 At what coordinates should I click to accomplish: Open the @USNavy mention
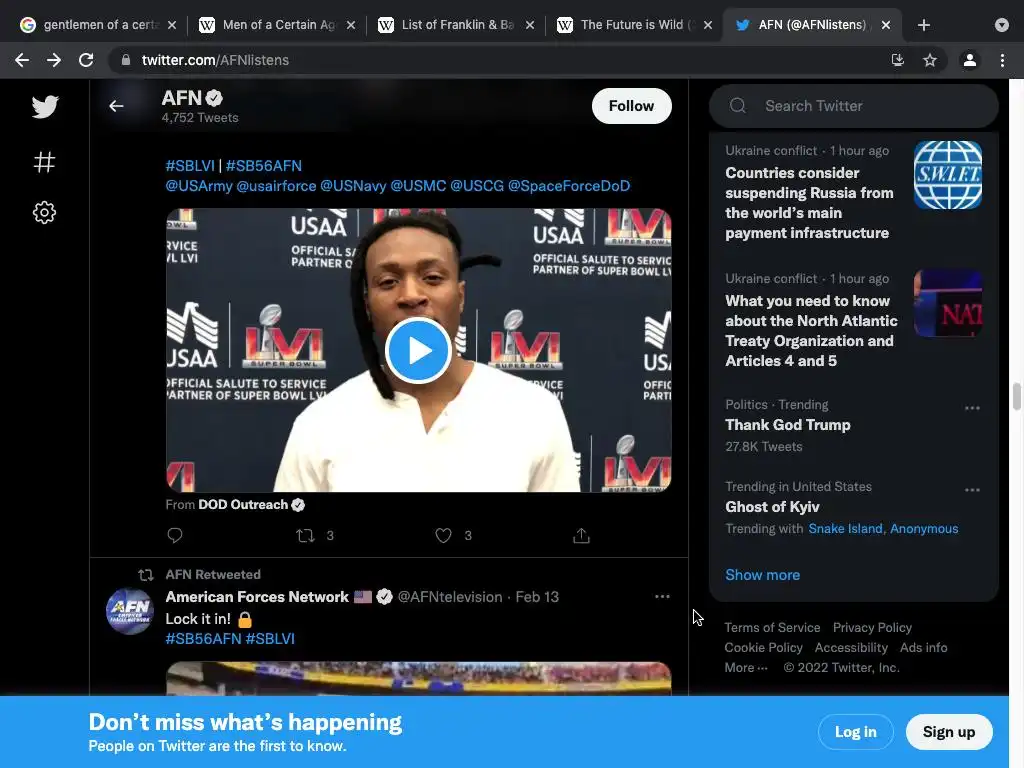click(x=353, y=186)
